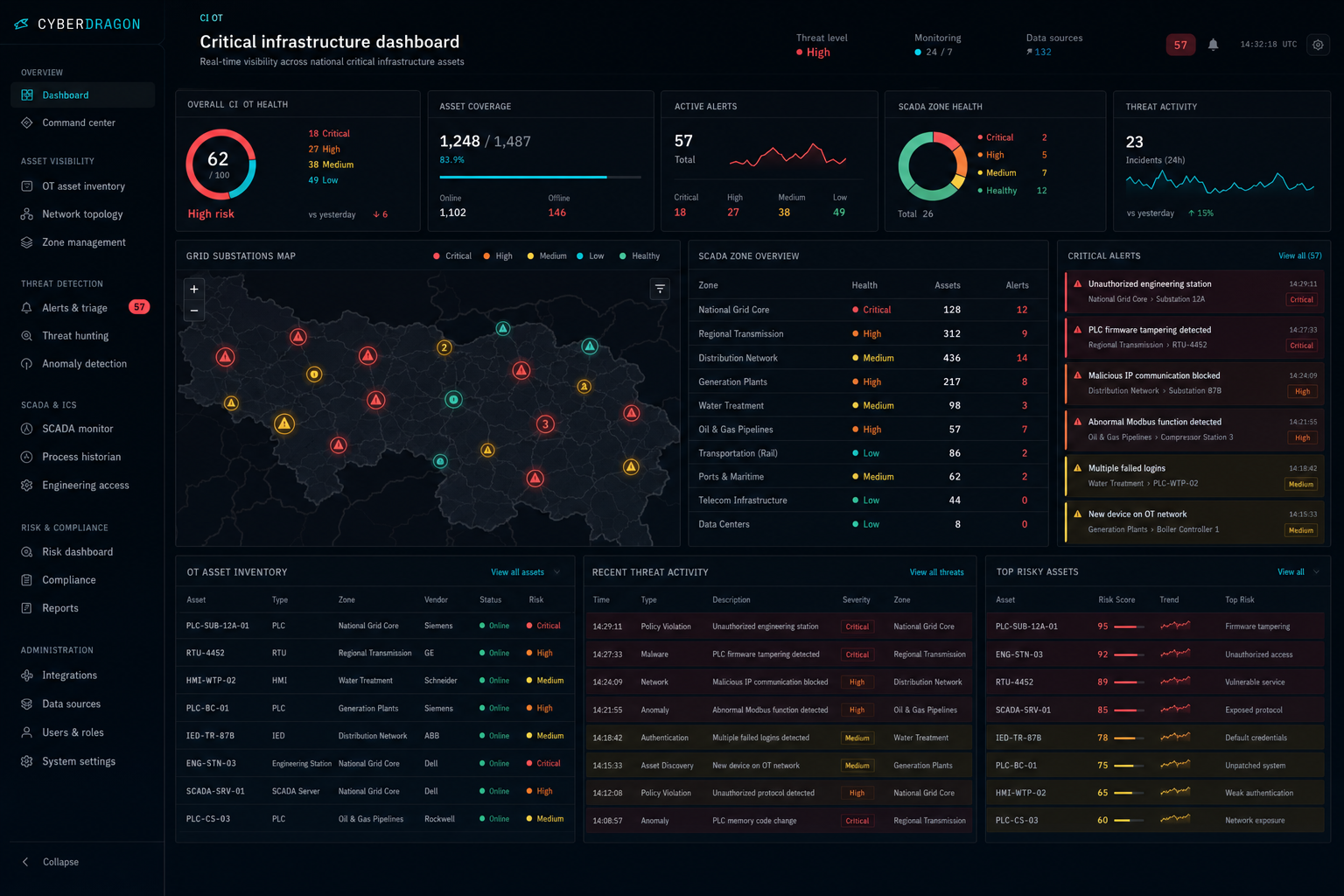The height and width of the screenshot is (896, 1344).
Task: Click the red 57 alert counter badge
Action: click(1180, 45)
